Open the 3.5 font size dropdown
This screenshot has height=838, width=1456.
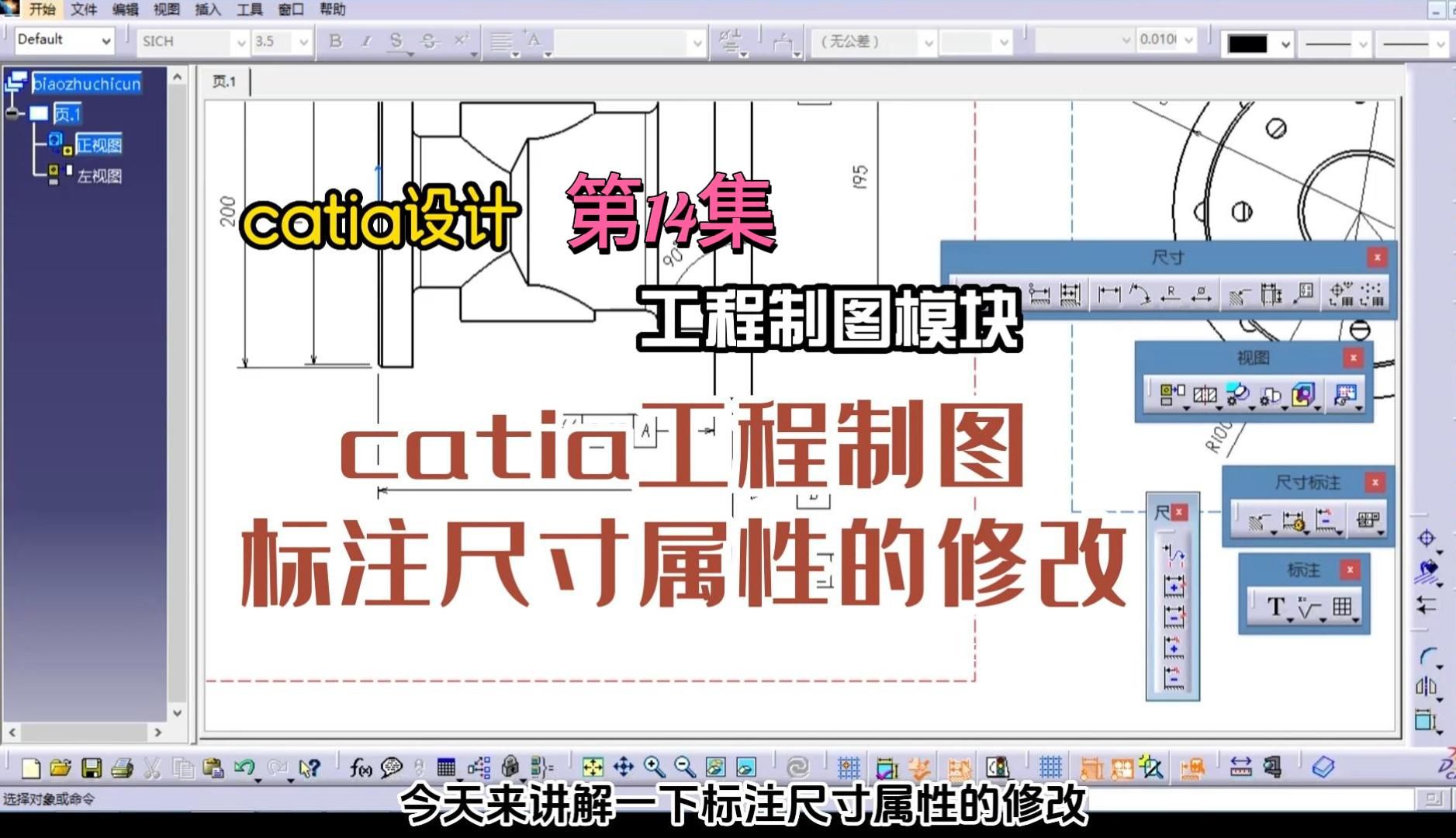[x=303, y=42]
